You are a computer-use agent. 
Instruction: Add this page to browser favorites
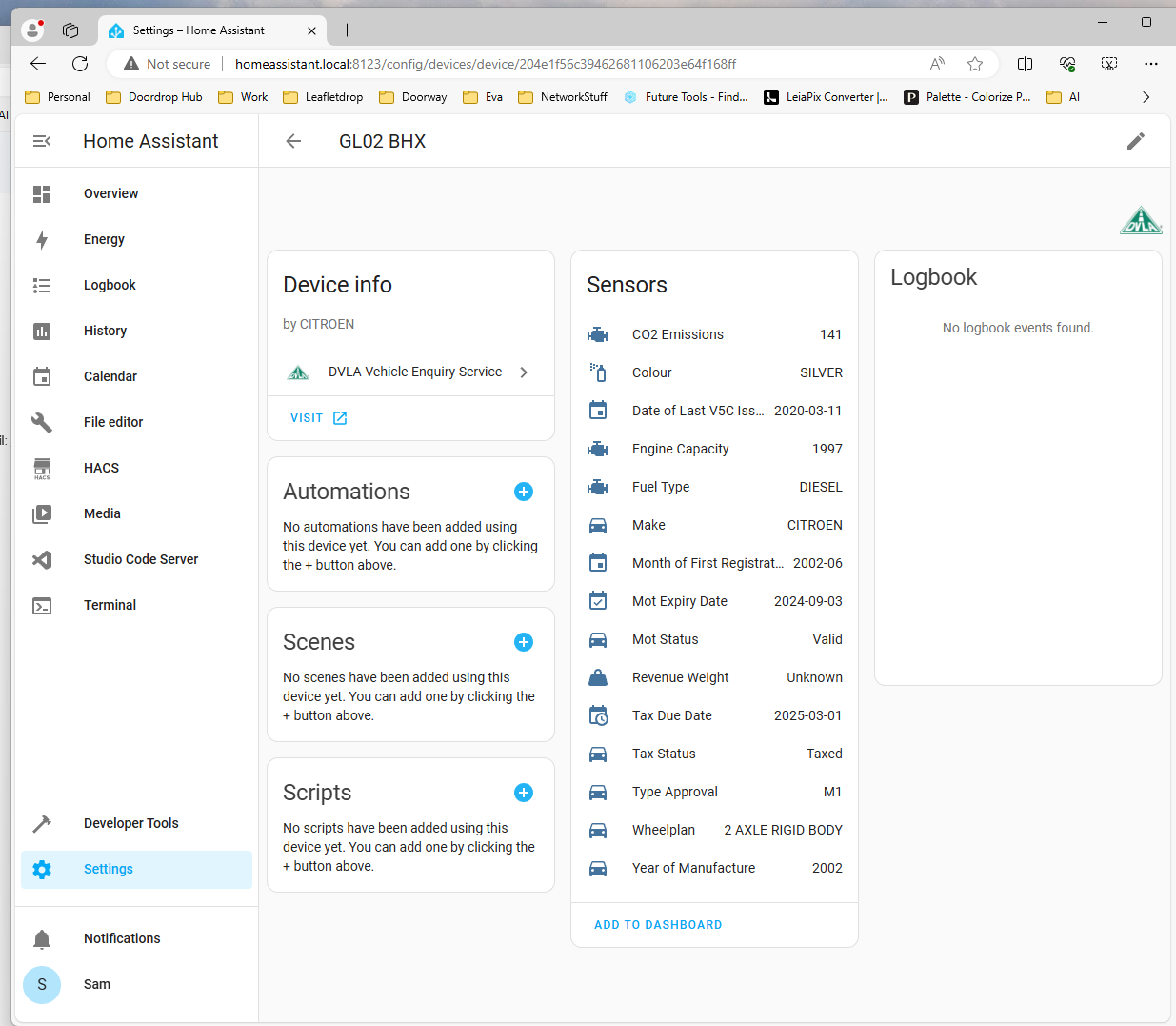tap(975, 64)
